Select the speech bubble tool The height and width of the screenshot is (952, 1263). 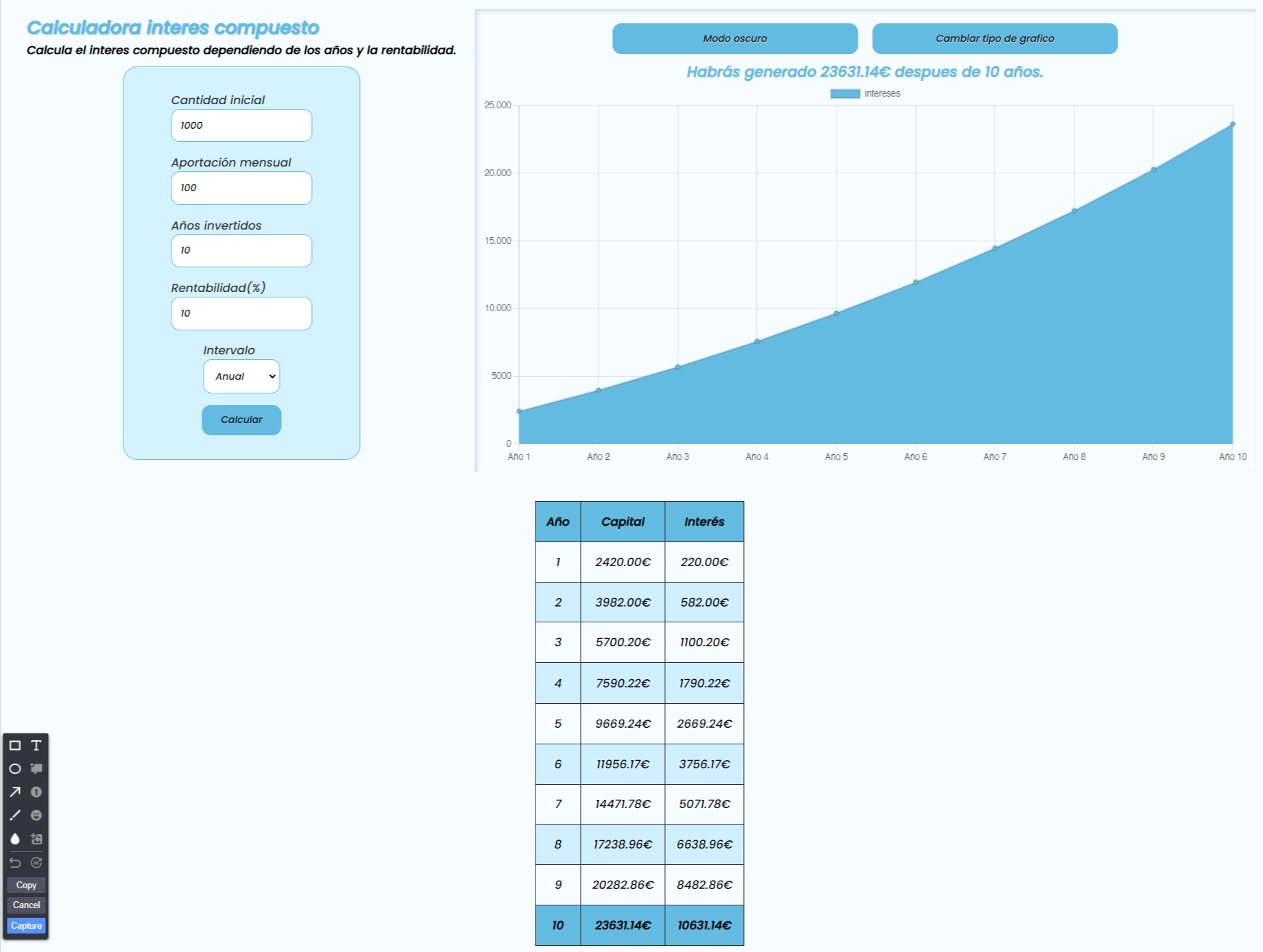[36, 769]
